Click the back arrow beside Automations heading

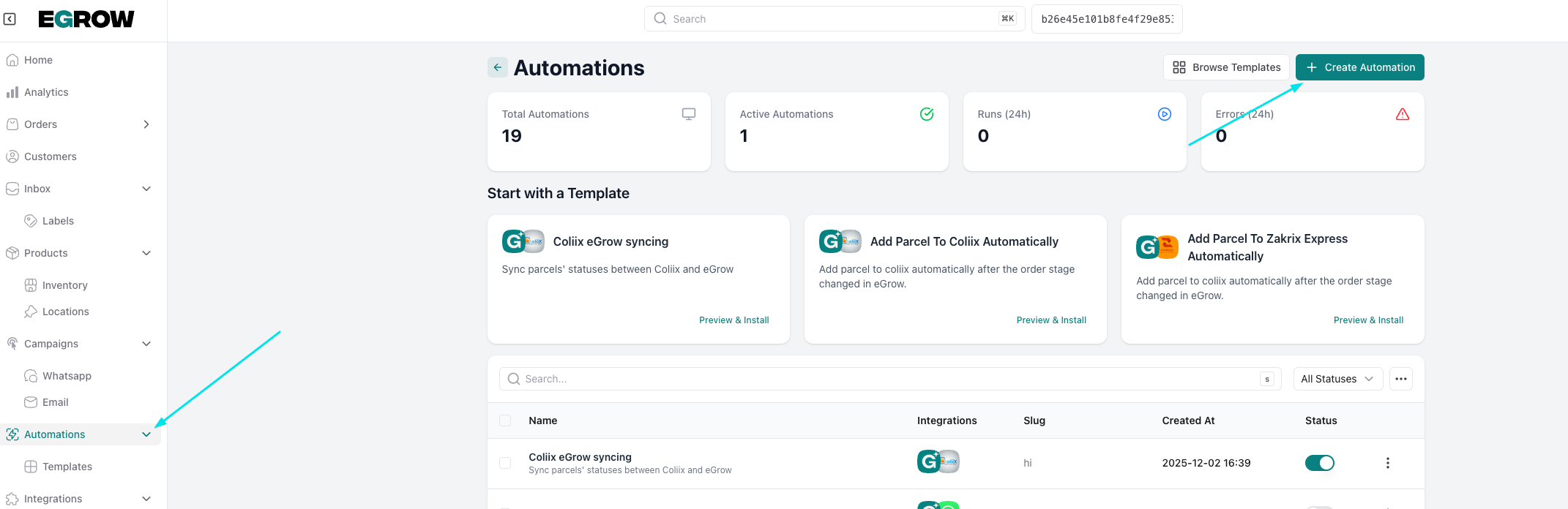[498, 67]
